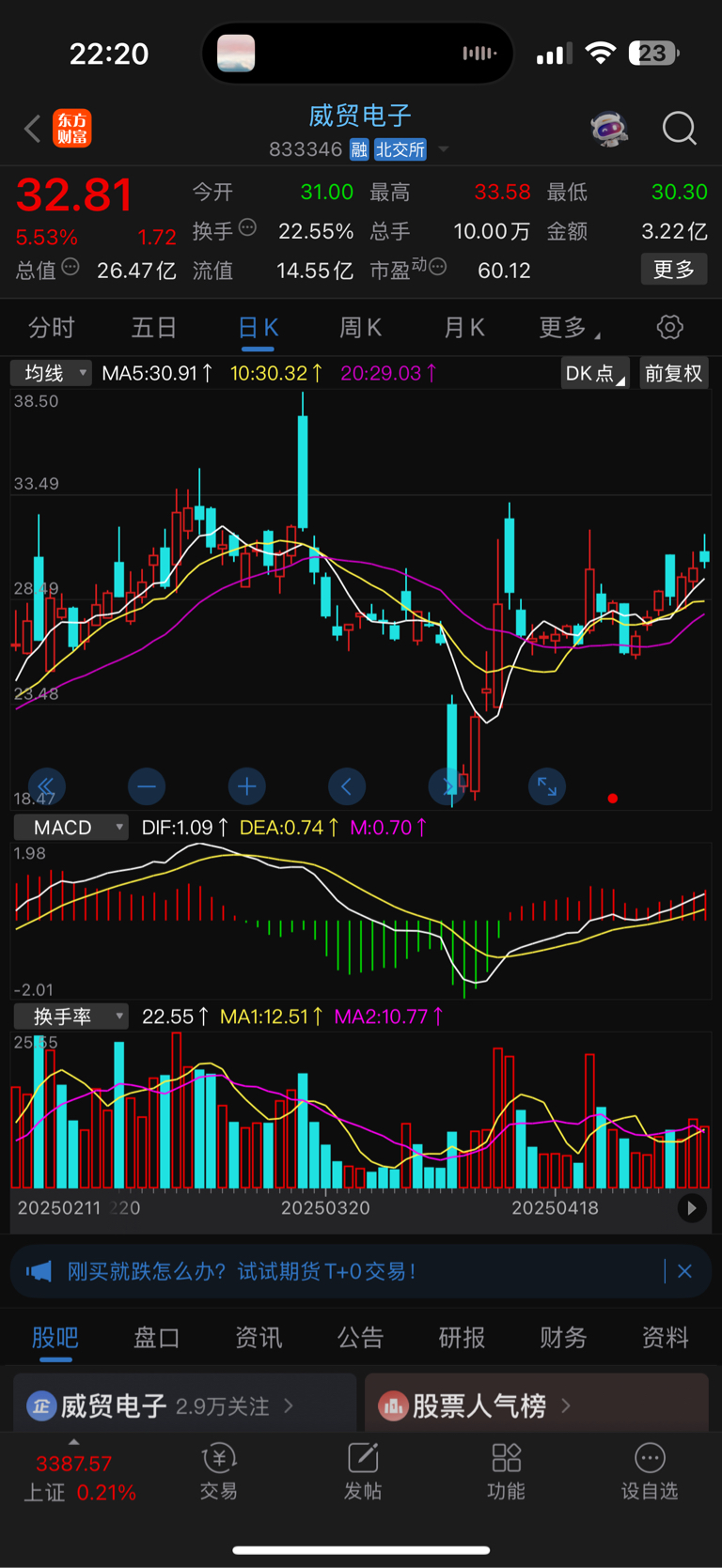The width and height of the screenshot is (722, 1568).
Task: Tap the 更多 quote details button
Action: pos(674,270)
